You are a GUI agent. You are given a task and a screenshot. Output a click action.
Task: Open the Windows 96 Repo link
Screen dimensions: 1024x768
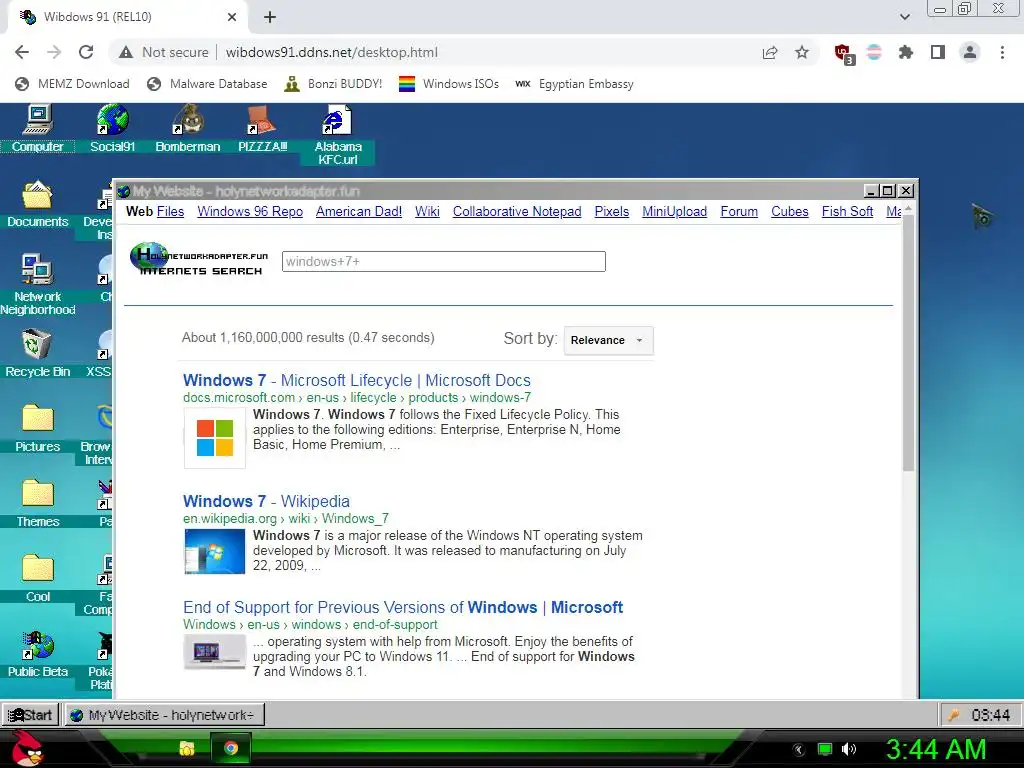click(250, 212)
